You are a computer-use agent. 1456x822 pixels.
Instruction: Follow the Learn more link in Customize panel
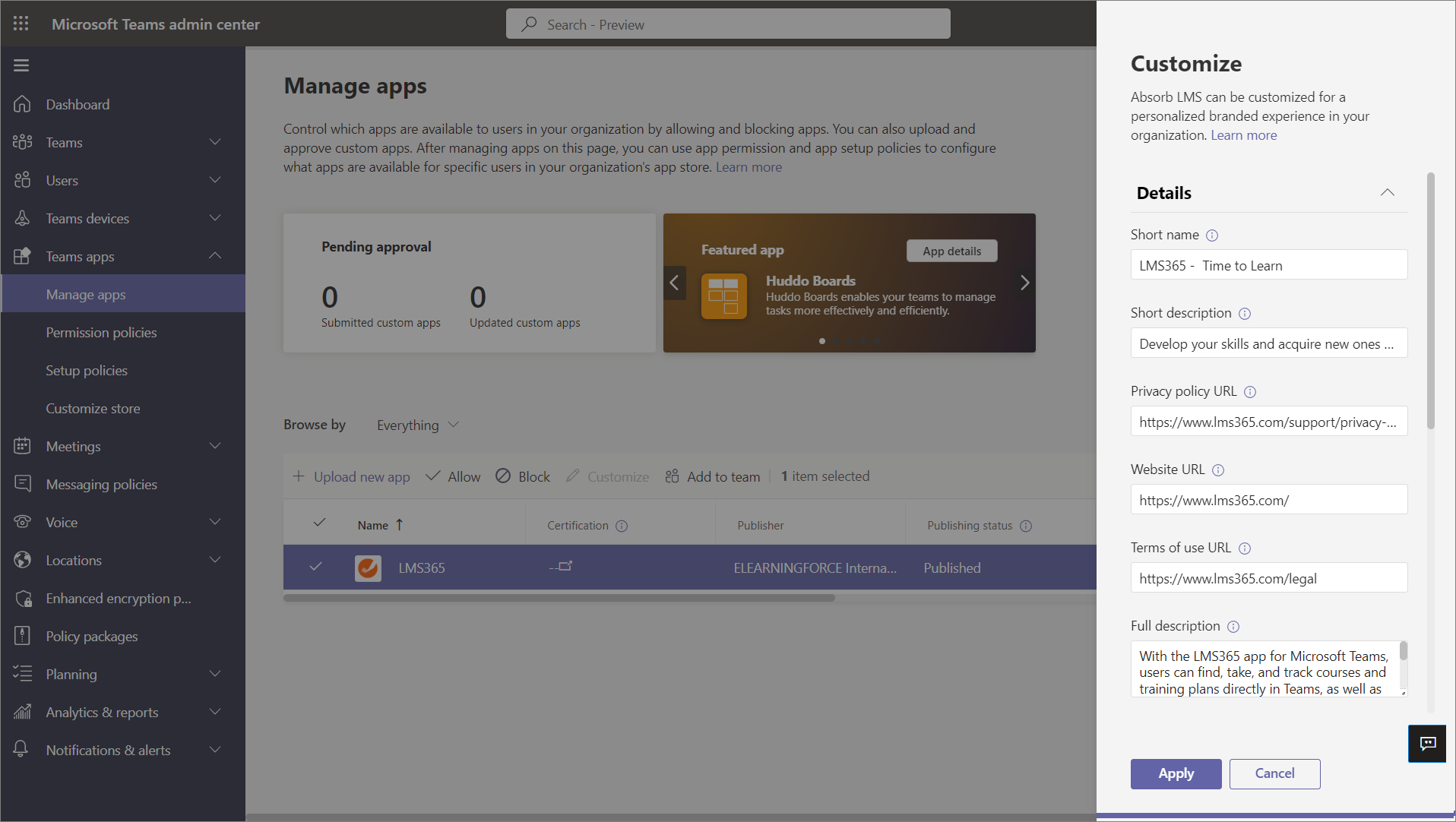pyautogui.click(x=1243, y=135)
